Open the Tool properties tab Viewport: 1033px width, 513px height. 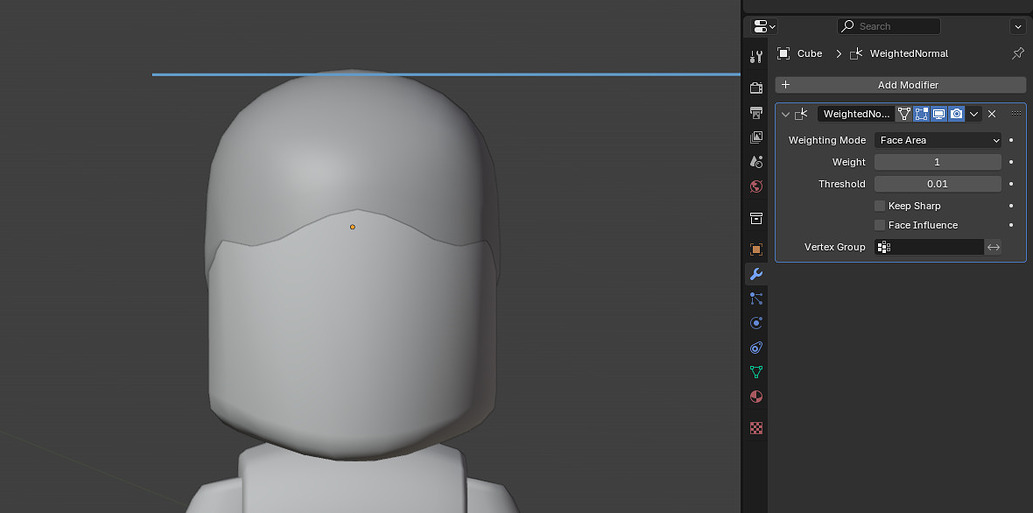coord(756,56)
